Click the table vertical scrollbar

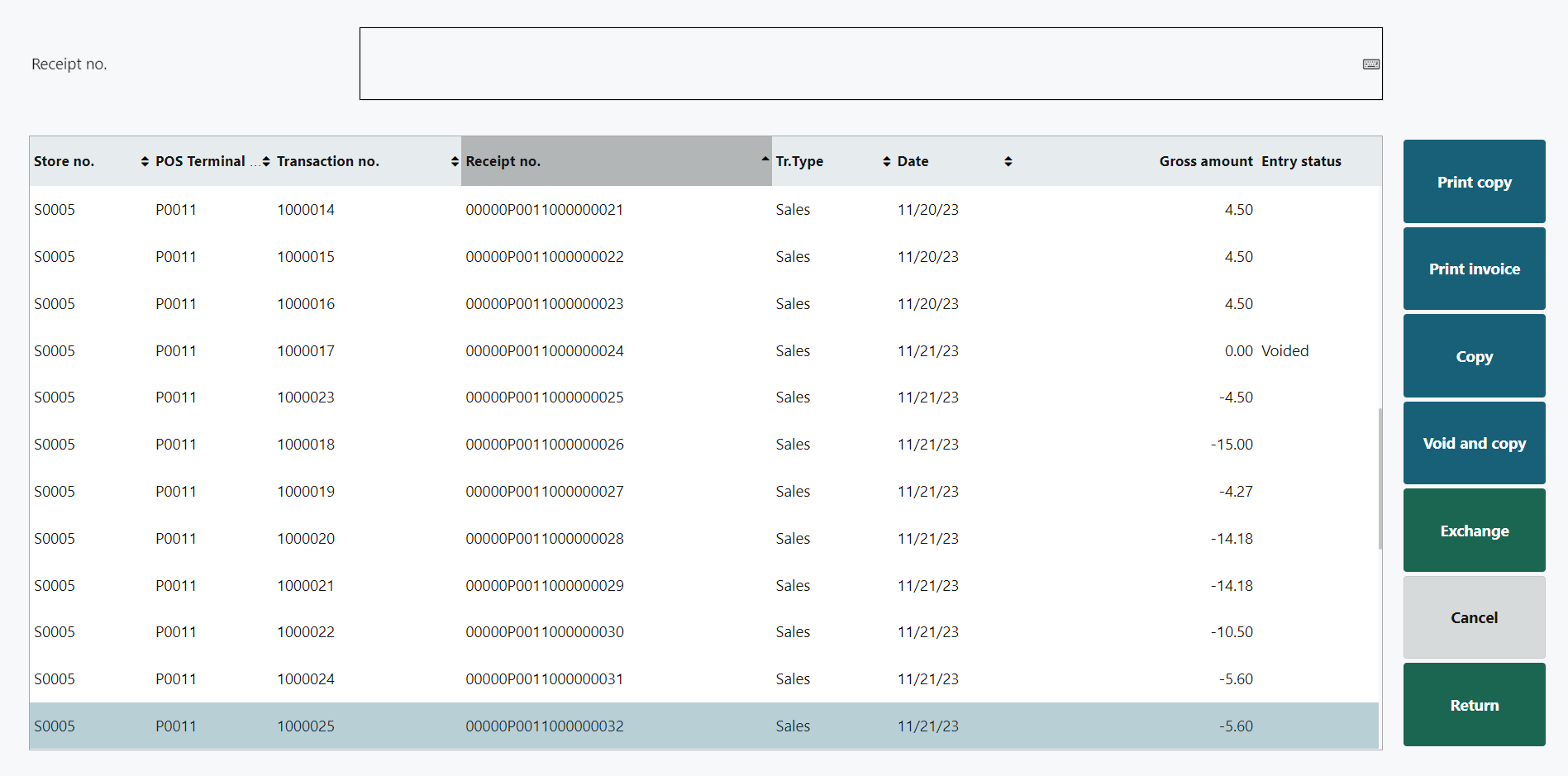(x=1380, y=479)
